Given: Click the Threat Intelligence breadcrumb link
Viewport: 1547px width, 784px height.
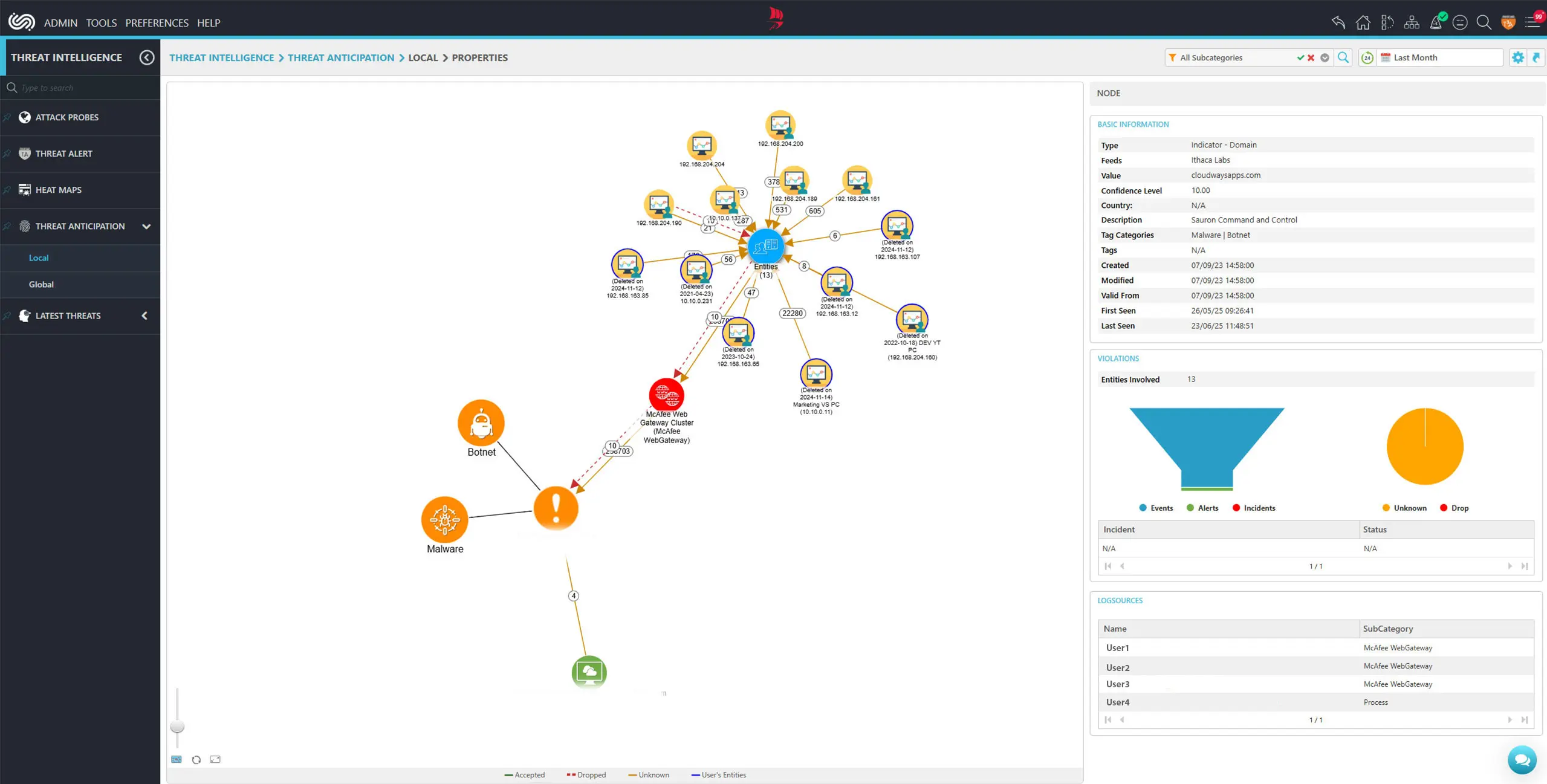Looking at the screenshot, I should (221, 57).
